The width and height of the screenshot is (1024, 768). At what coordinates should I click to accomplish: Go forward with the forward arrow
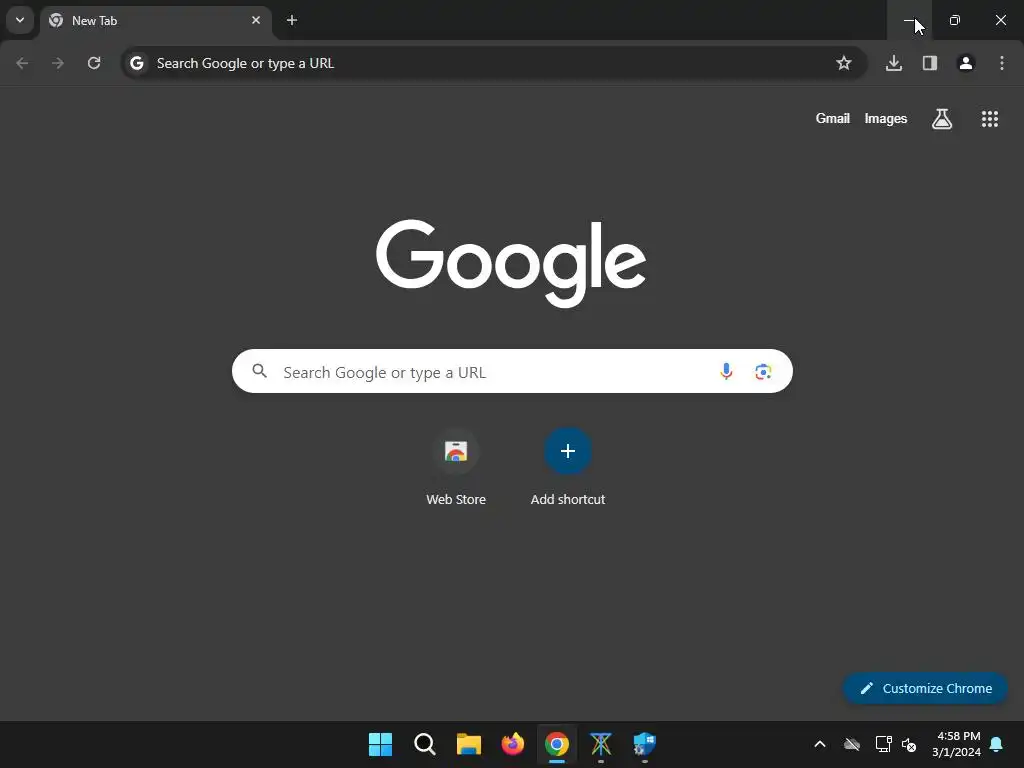(x=58, y=63)
